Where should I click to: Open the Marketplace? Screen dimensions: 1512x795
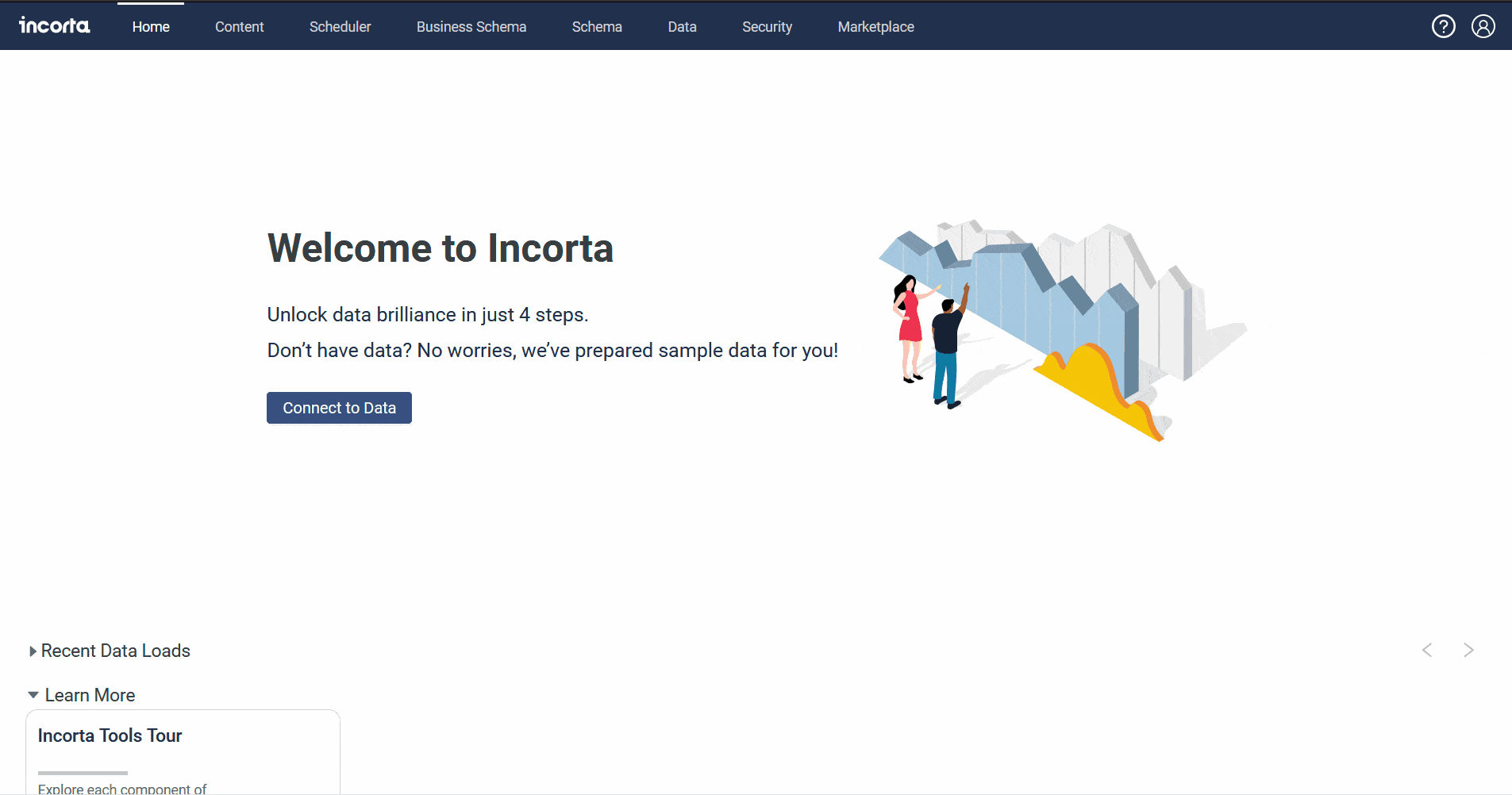(x=875, y=26)
